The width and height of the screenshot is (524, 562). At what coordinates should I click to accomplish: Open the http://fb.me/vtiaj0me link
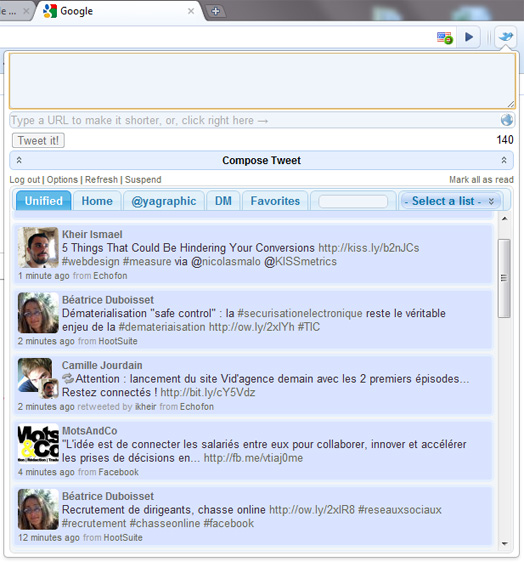pyautogui.click(x=253, y=458)
